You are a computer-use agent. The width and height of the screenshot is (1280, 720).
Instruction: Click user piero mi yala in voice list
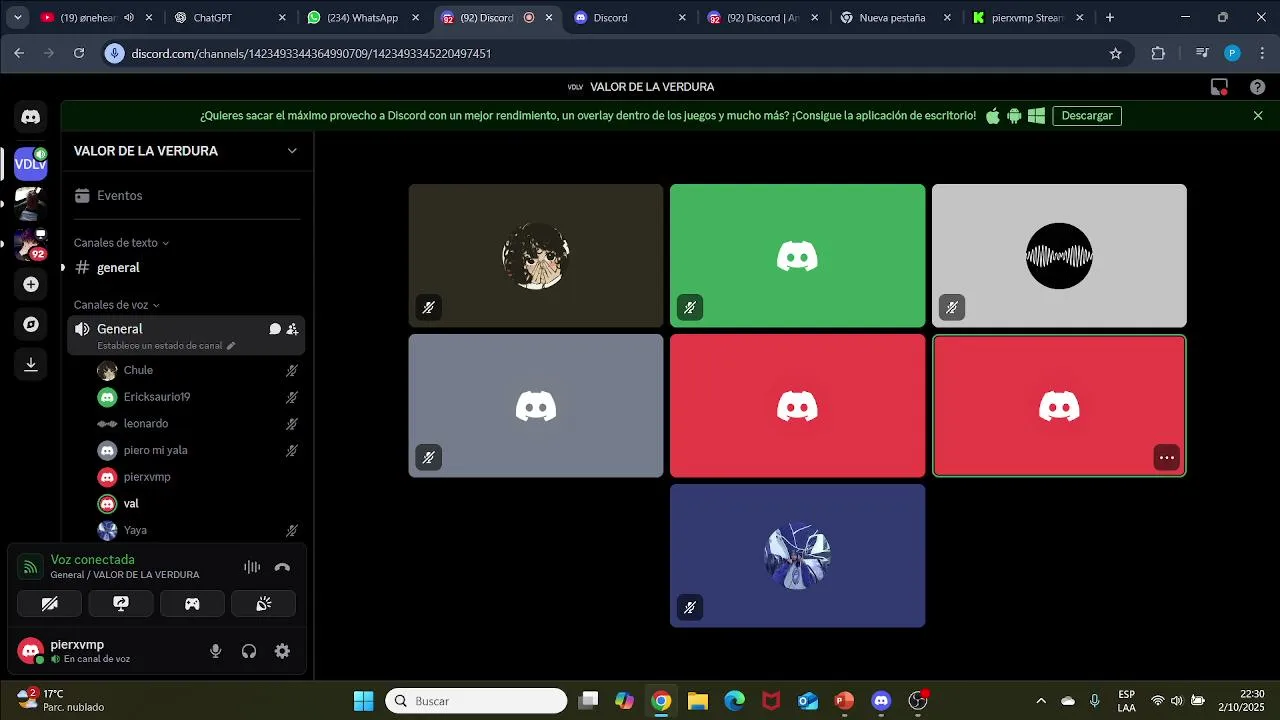point(198,451)
